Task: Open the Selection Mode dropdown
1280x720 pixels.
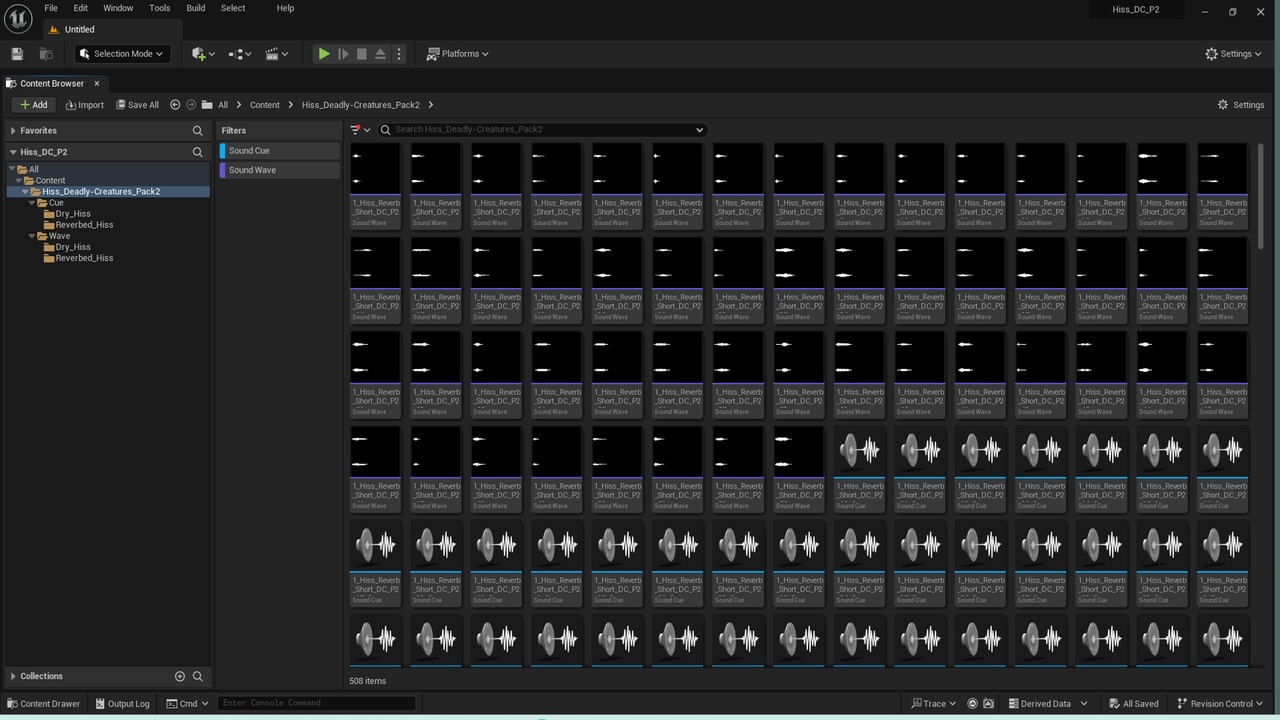Action: pos(122,54)
